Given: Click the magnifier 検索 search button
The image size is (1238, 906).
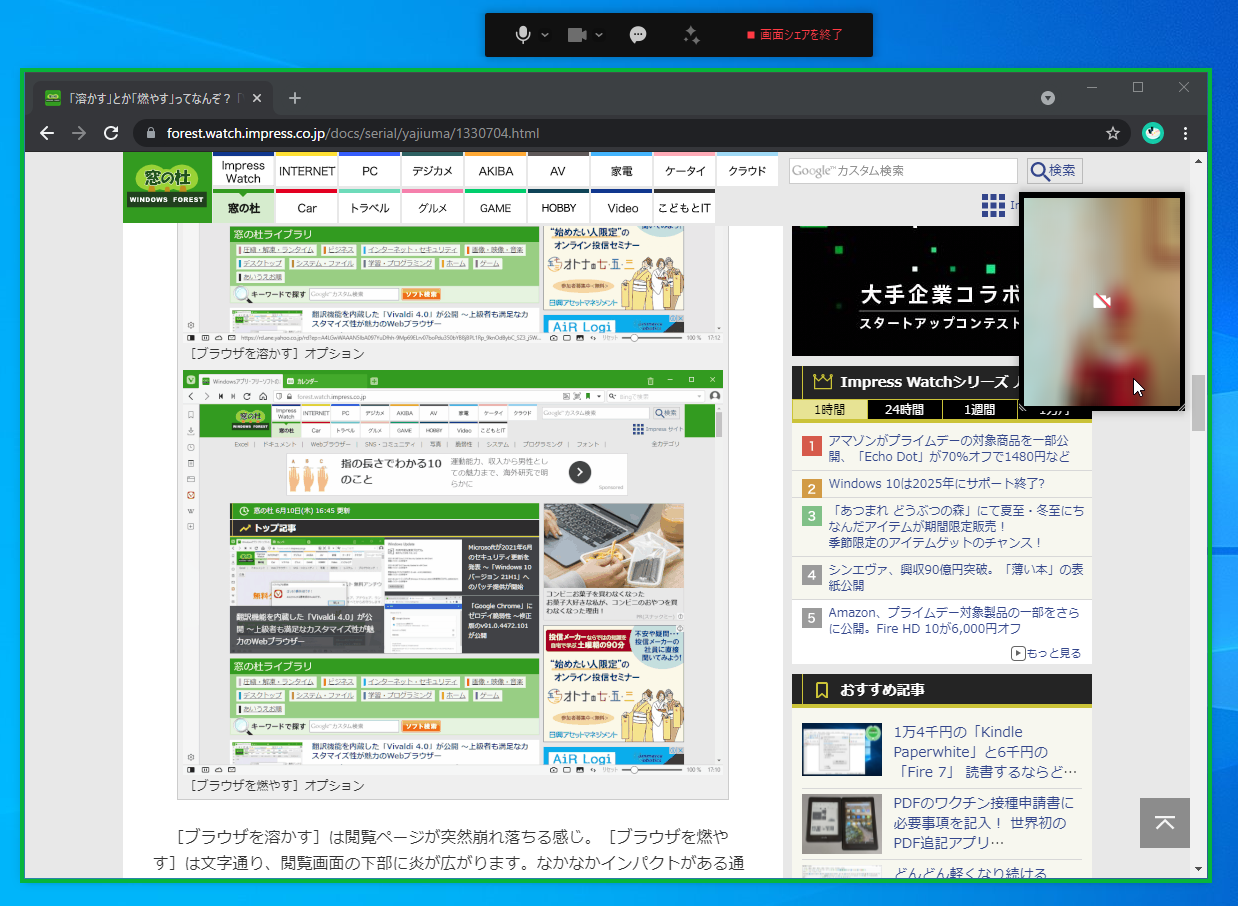Looking at the screenshot, I should pos(1053,170).
